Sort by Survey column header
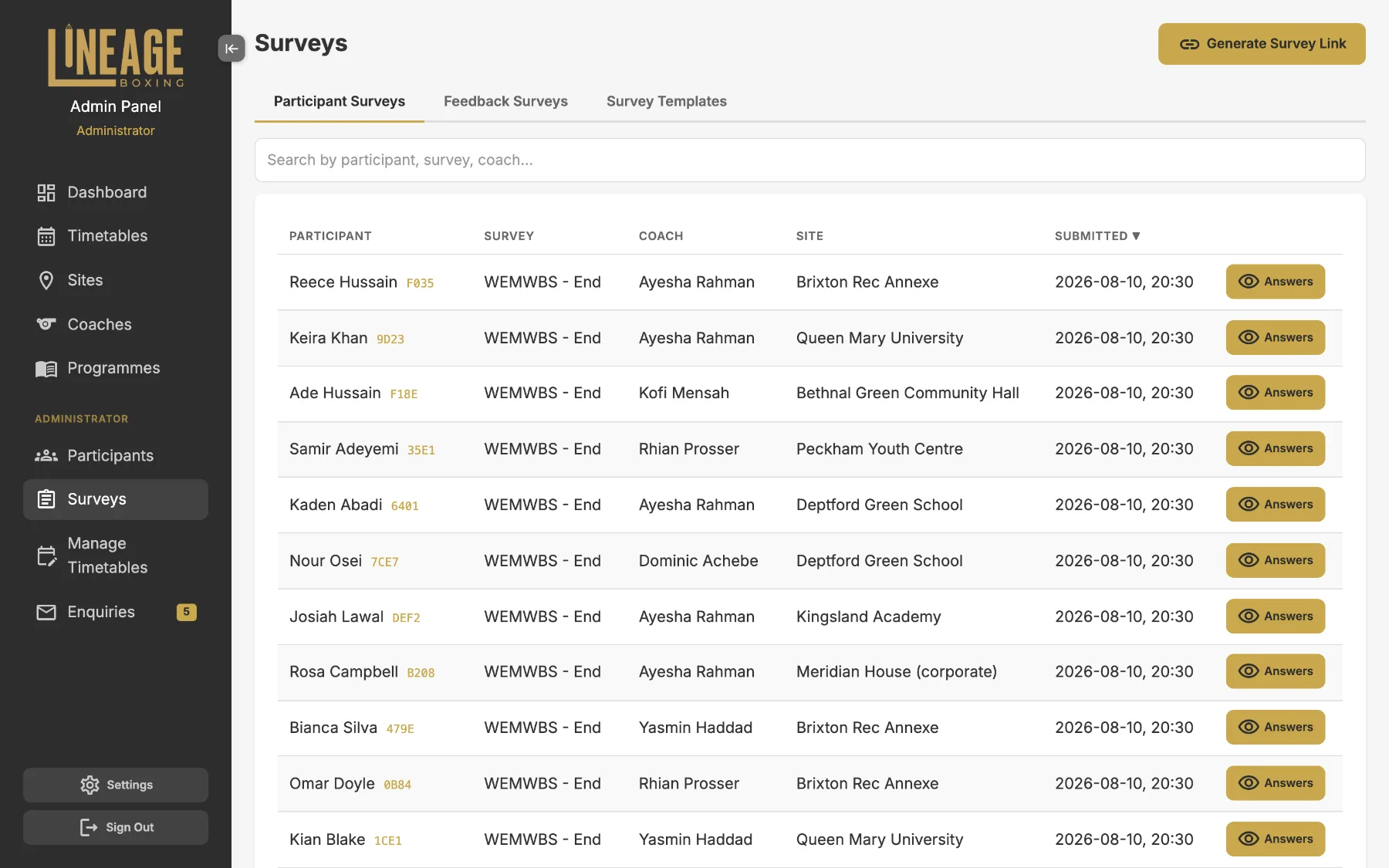 [x=509, y=236]
